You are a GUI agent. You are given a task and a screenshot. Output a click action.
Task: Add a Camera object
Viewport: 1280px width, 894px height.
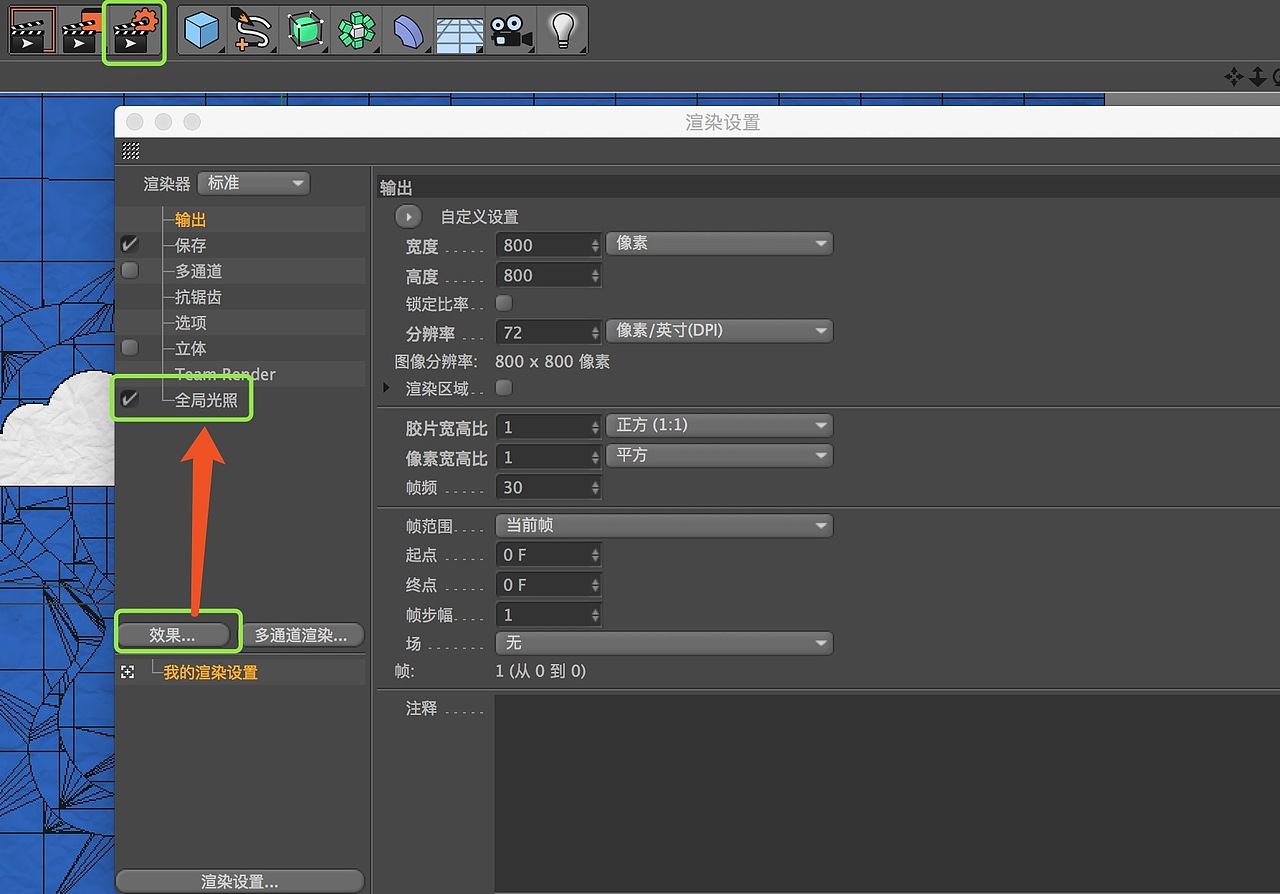click(x=511, y=31)
